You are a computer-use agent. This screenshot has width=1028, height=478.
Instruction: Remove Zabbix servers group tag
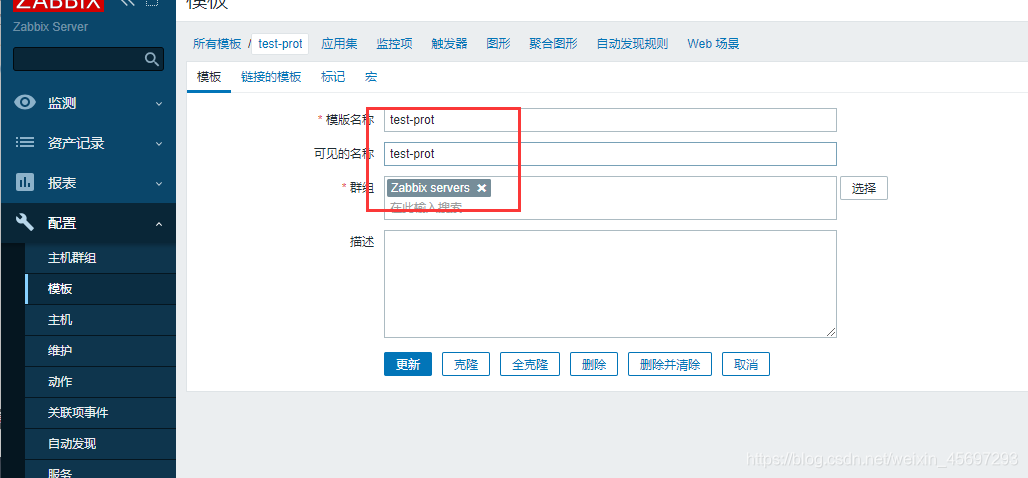(x=481, y=188)
